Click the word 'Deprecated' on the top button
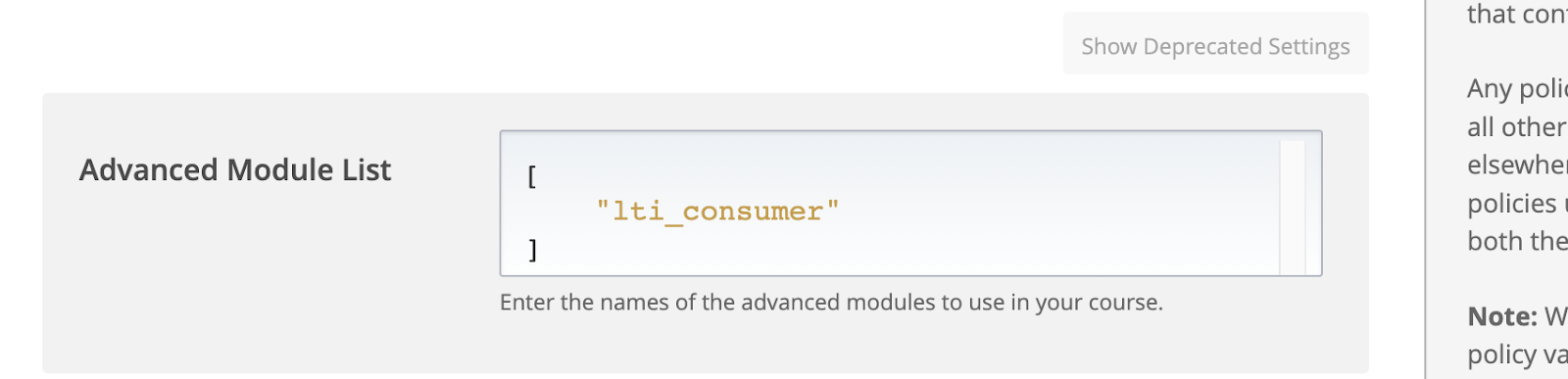 tap(1202, 47)
